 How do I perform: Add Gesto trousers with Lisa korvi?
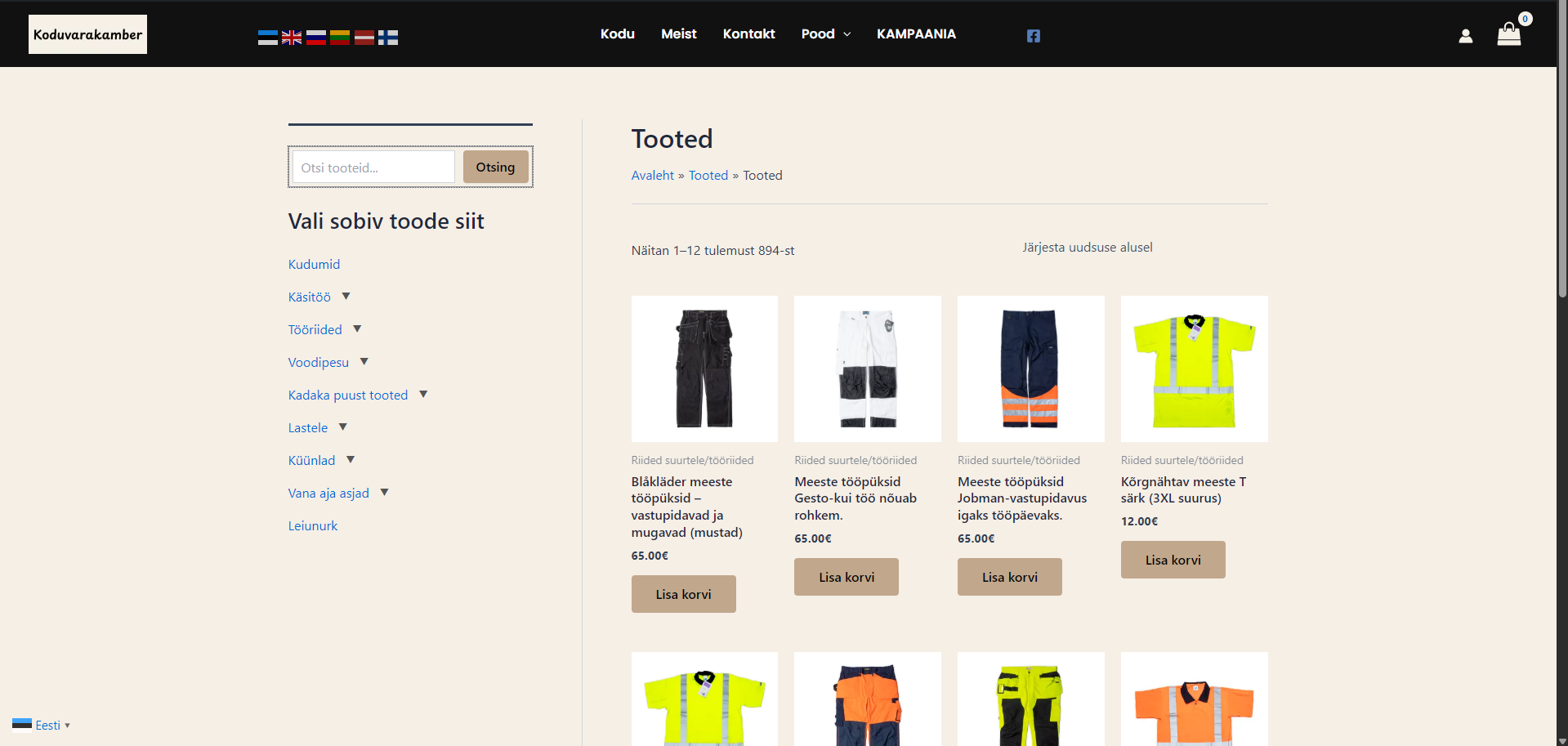[847, 577]
